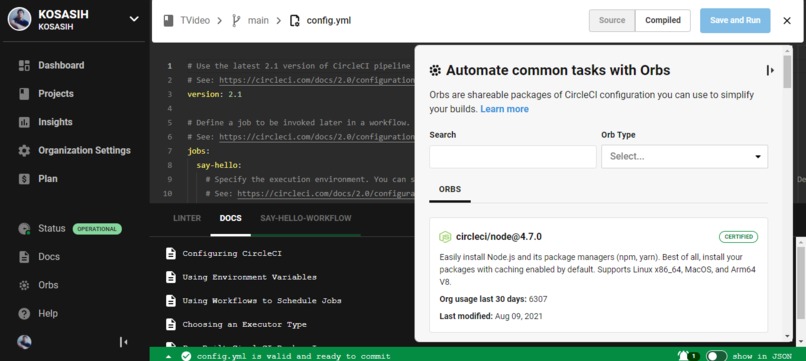This screenshot has height=361, width=806.
Task: Close the config editor with X
Action: tap(787, 21)
